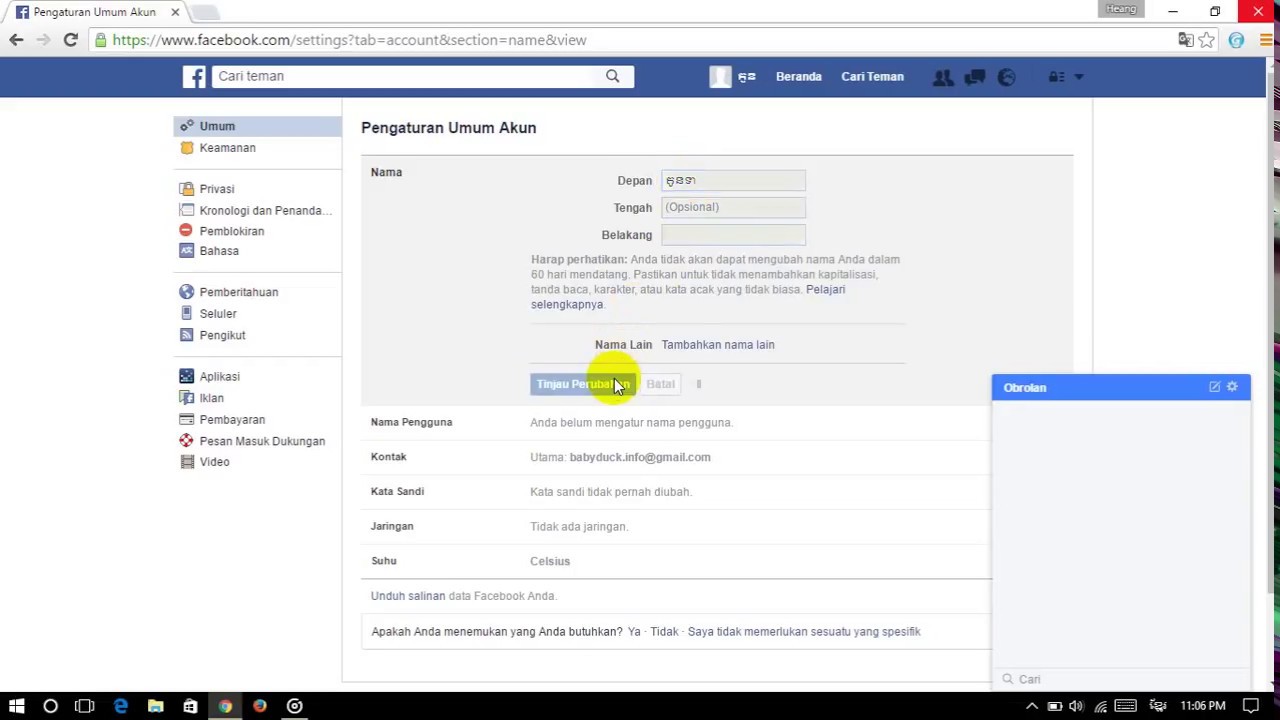Open Keamanan settings section
1280x720 pixels.
point(227,148)
